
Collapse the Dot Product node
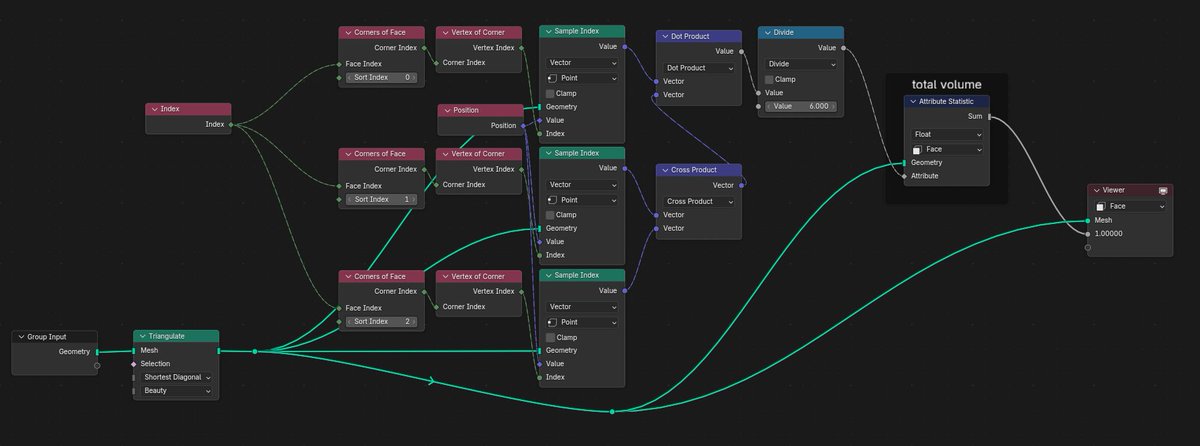pos(664,36)
